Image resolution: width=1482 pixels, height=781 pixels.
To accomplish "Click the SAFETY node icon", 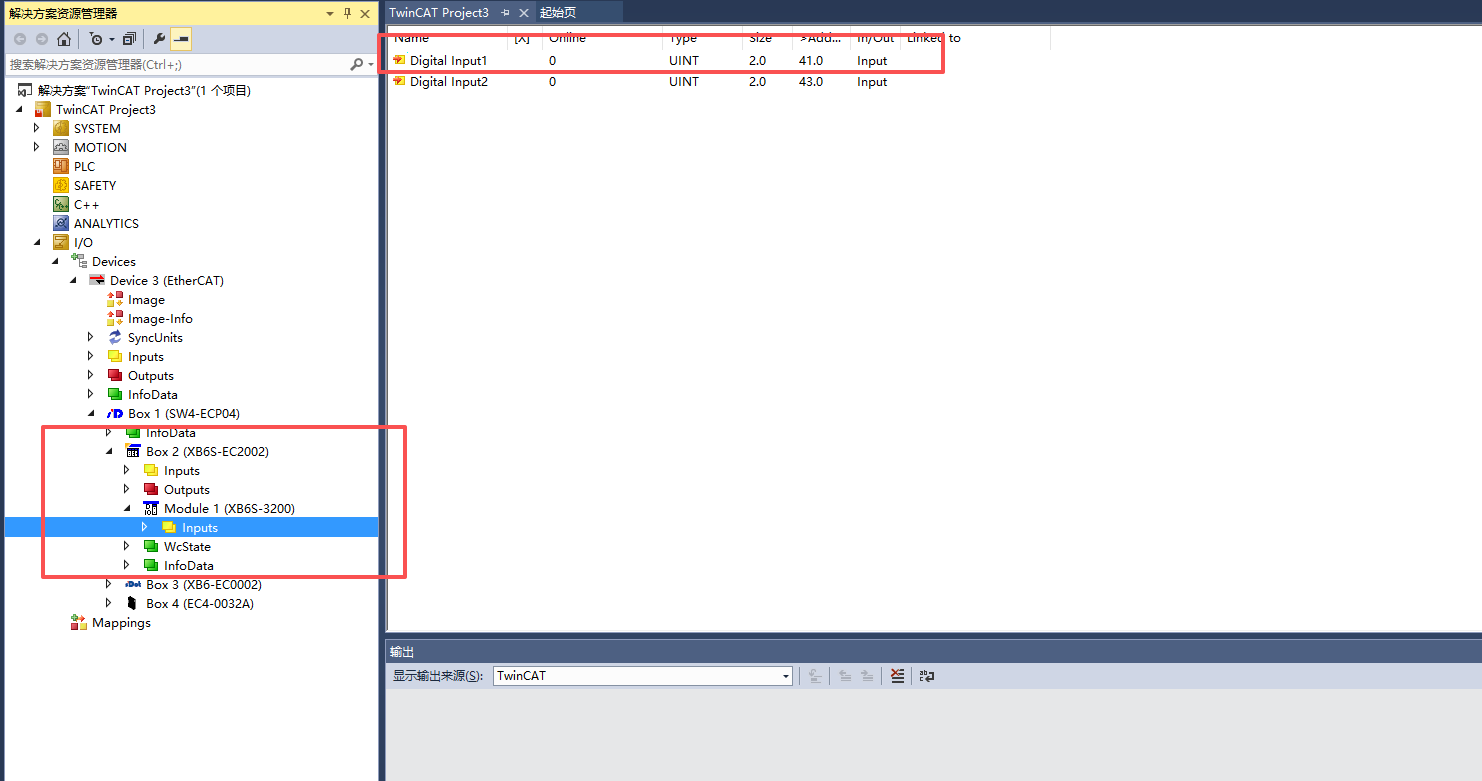I will click(x=61, y=186).
